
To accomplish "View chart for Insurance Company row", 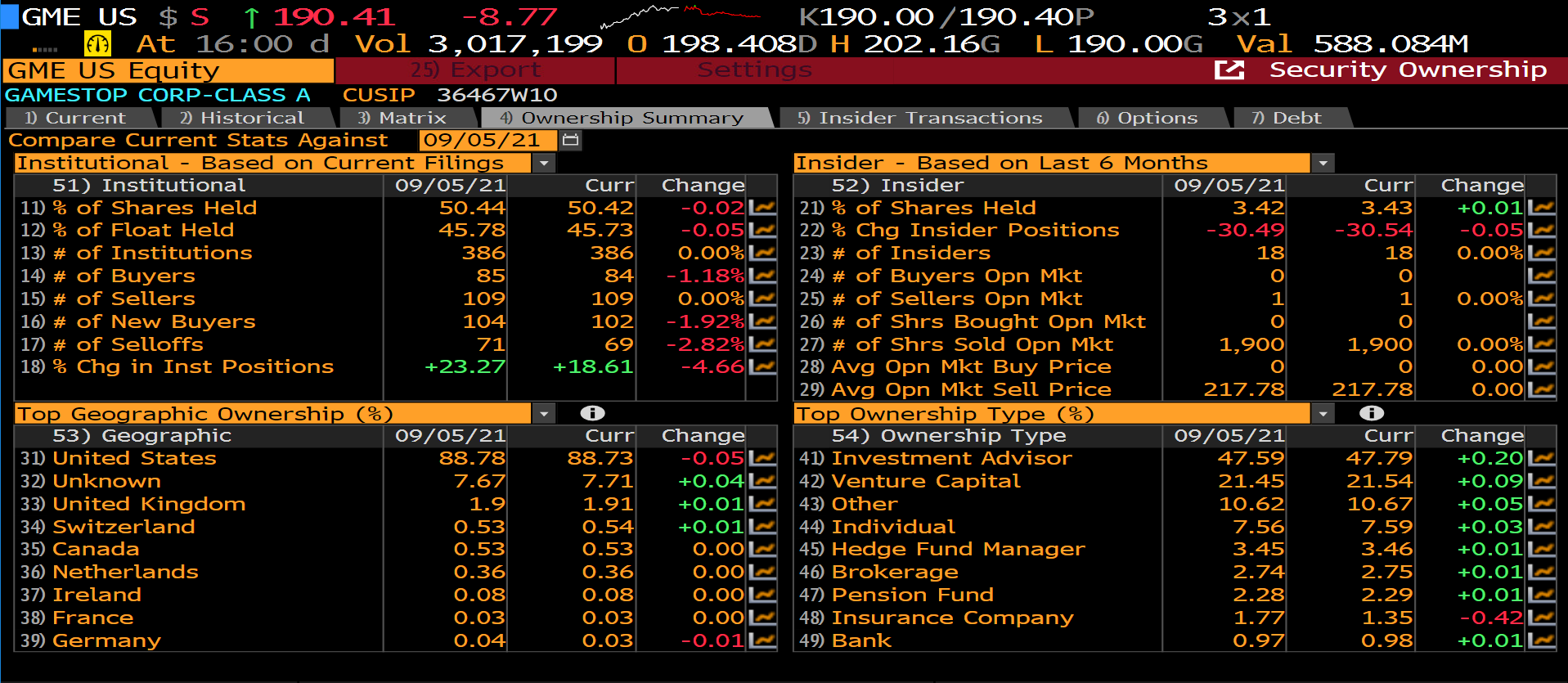I will 1542,618.
